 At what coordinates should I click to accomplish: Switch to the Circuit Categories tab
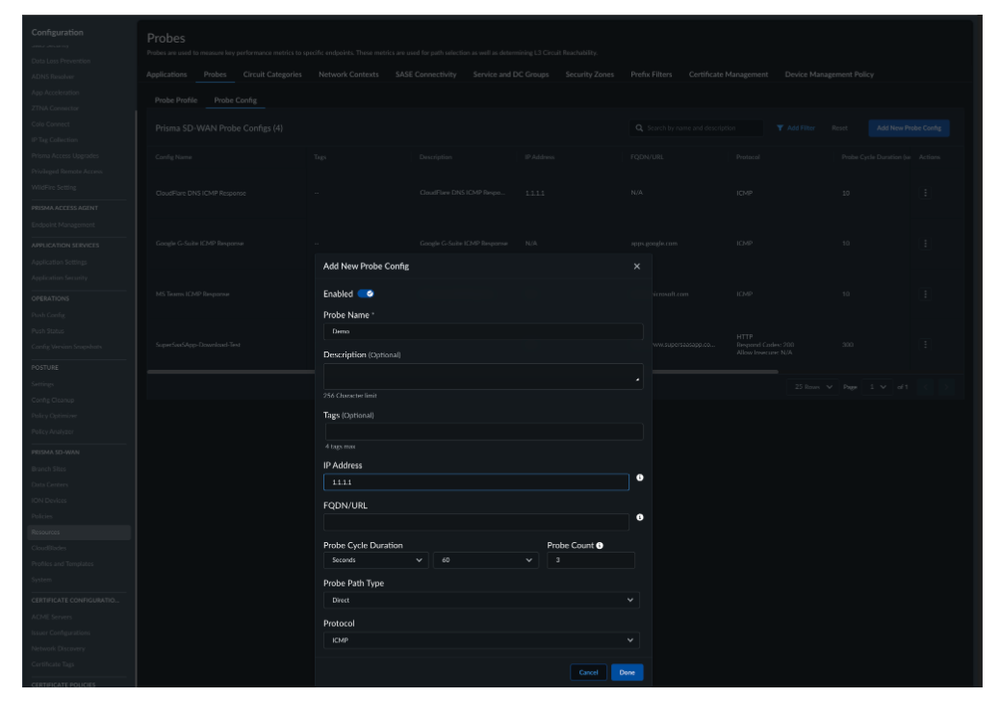(272, 75)
